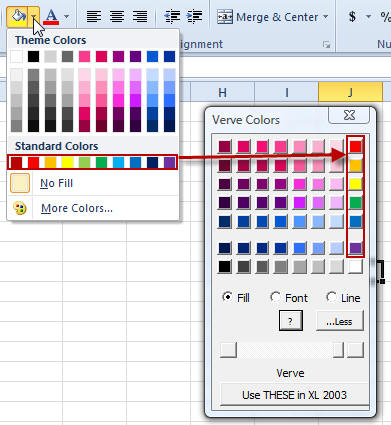Screen dimensions: 391x425
Task: Open More Colors... from the fill menu
Action: click(x=93, y=208)
